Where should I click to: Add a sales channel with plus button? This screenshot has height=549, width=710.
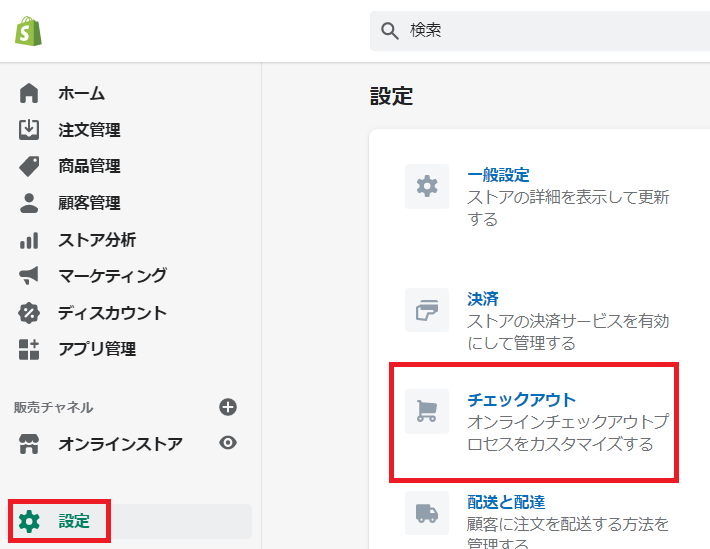(228, 407)
